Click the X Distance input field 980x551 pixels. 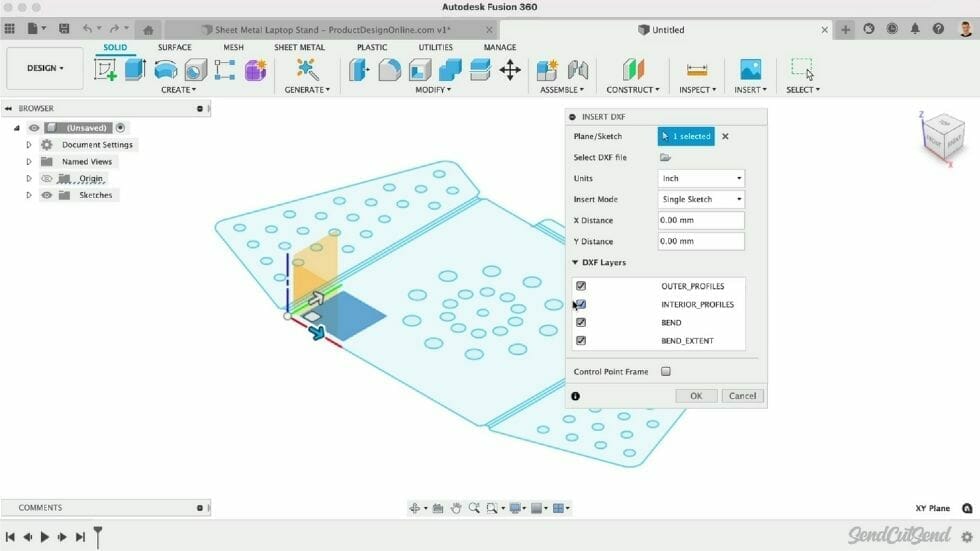click(701, 221)
